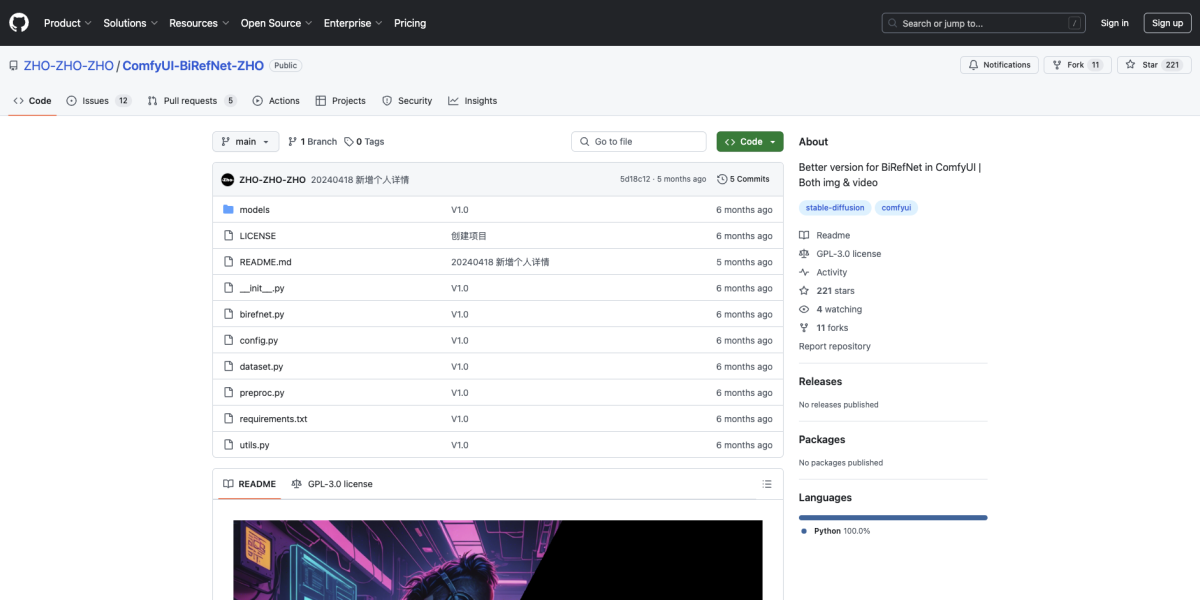Open the README outline list icon
Viewport: 1200px width, 600px height.
pyautogui.click(x=767, y=484)
